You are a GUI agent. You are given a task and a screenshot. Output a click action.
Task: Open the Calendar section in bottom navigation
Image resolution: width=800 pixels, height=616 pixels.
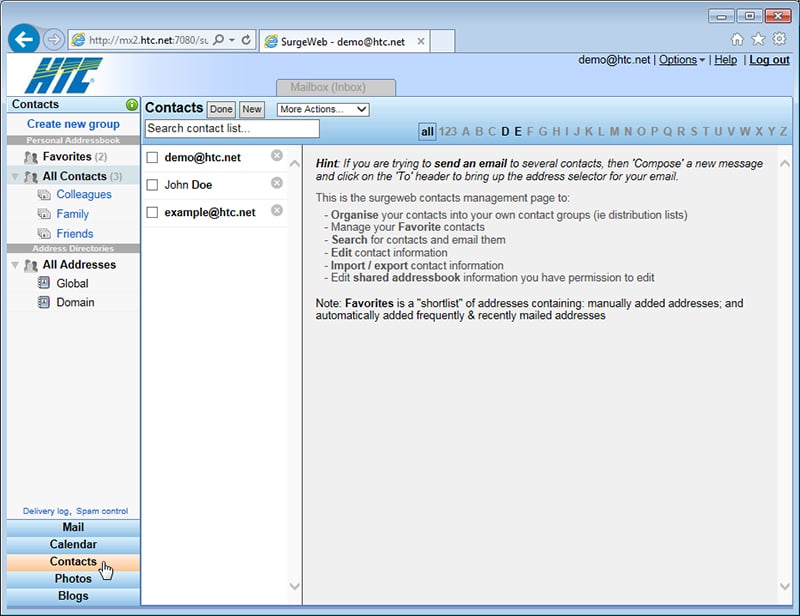tap(73, 545)
